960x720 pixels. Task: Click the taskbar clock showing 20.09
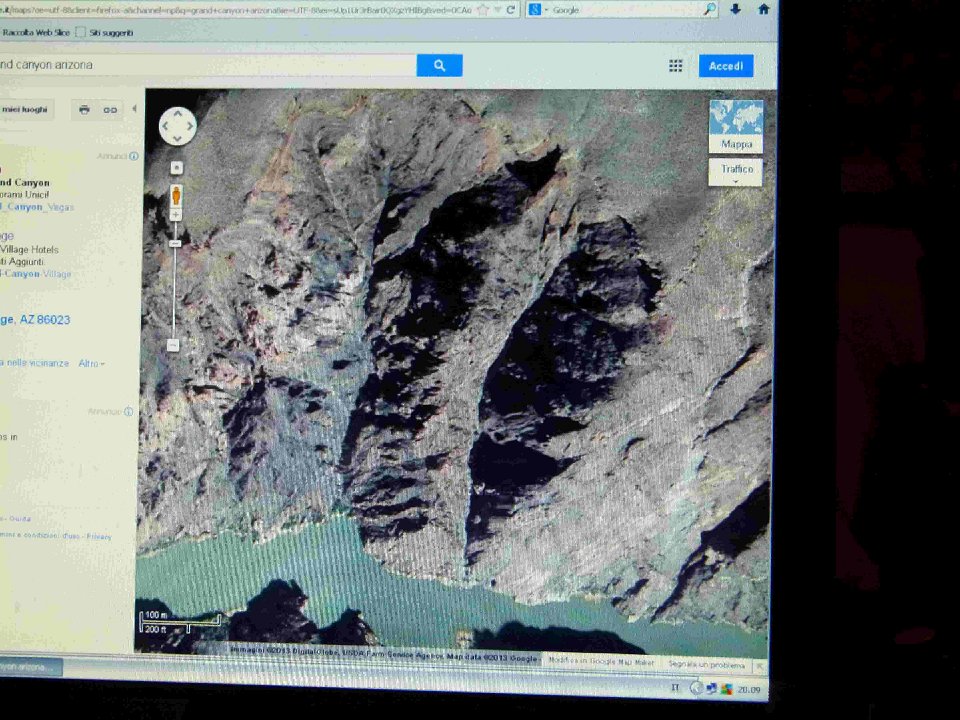[749, 690]
